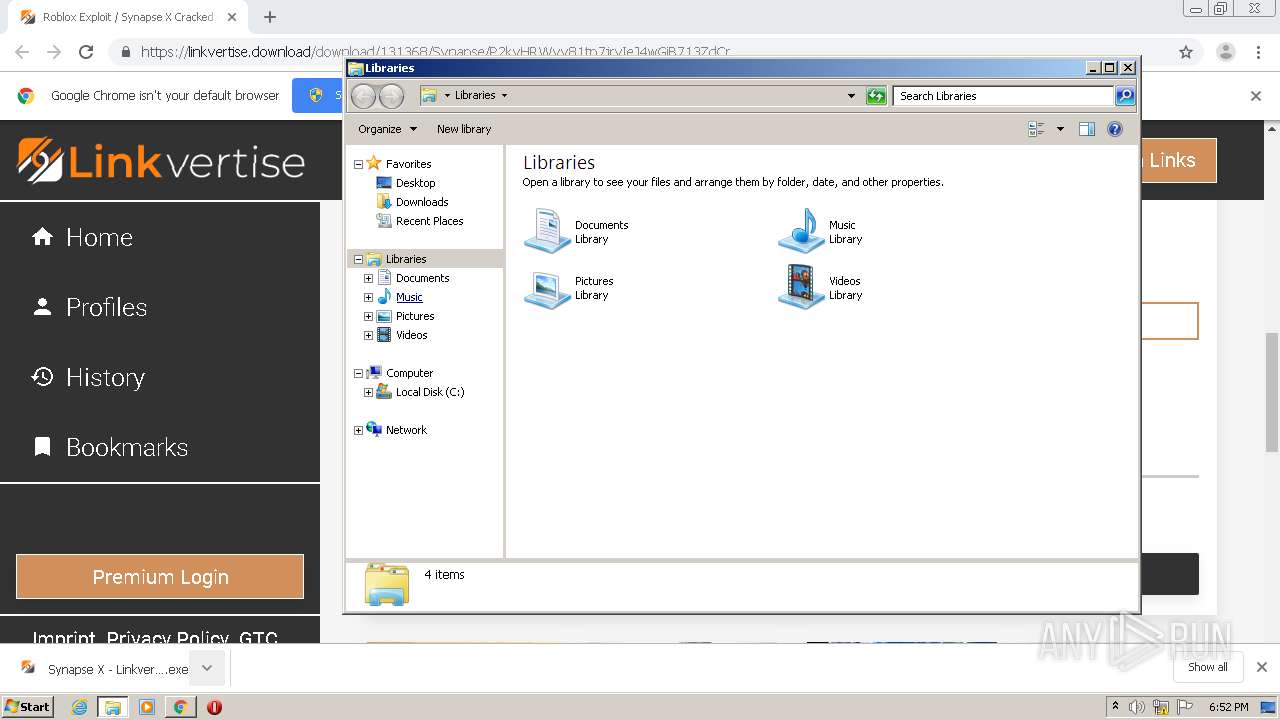The image size is (1280, 720).
Task: Select Pictures in the navigation tree
Action: tap(415, 316)
